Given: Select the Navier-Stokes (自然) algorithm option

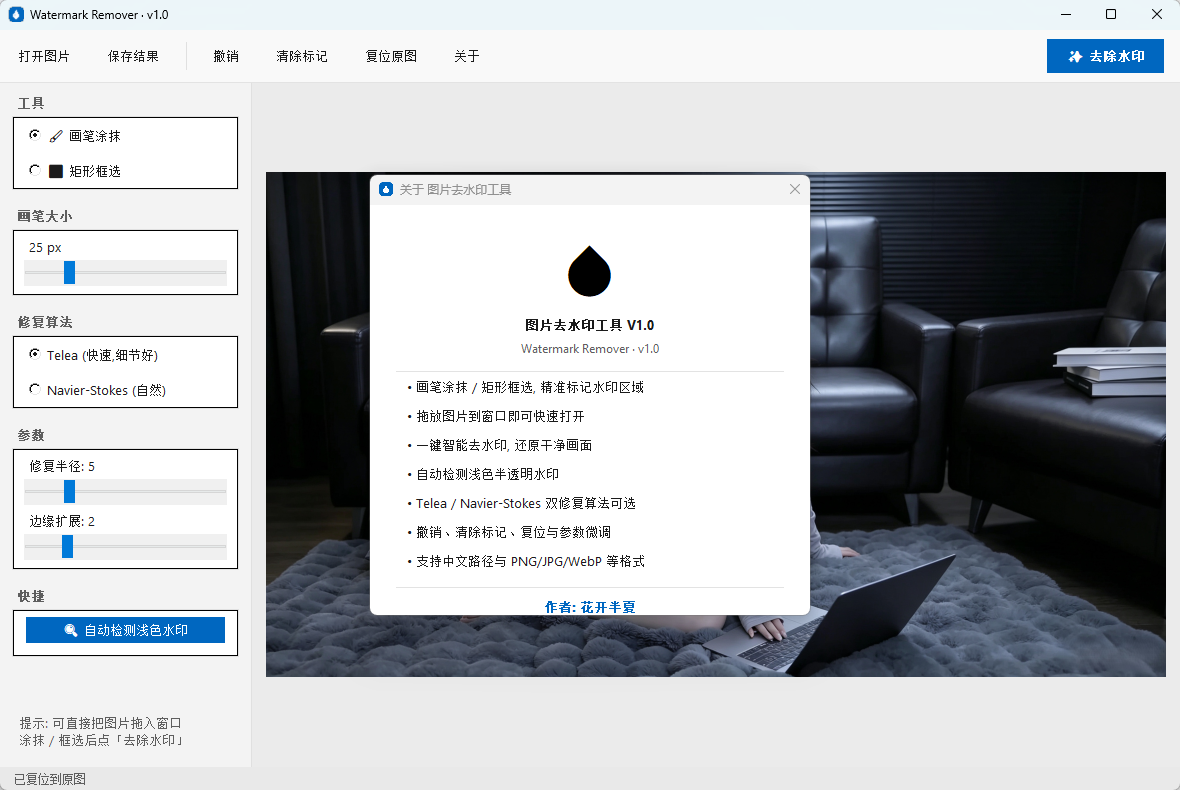Looking at the screenshot, I should click(35, 389).
